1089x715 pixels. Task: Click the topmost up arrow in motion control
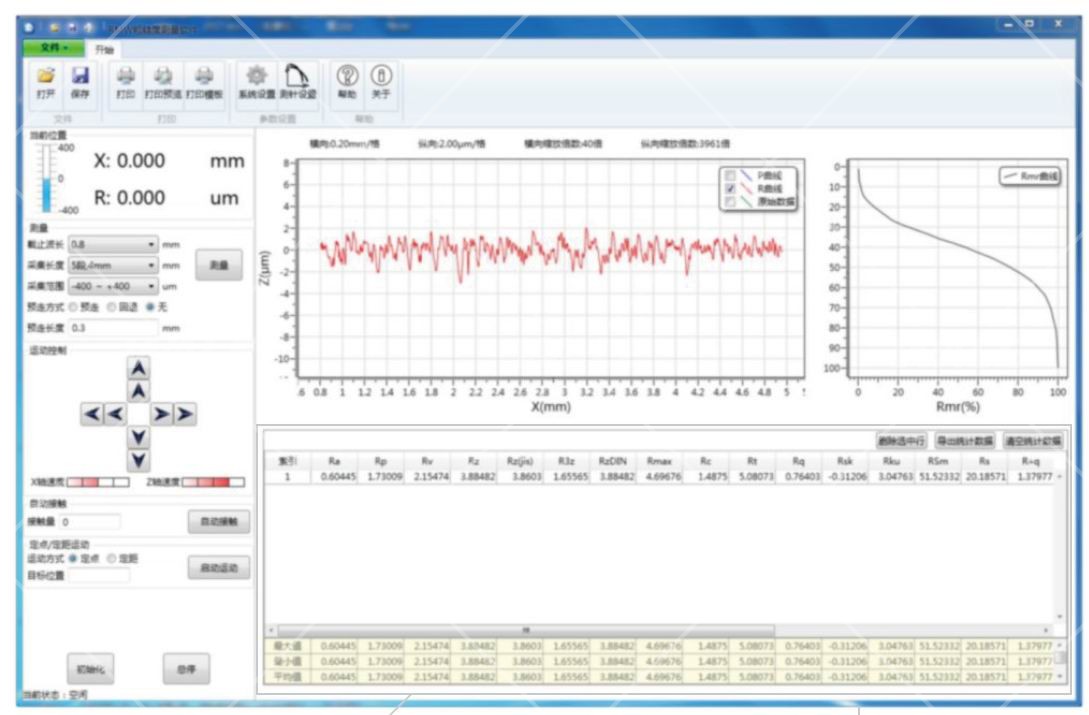coord(139,368)
